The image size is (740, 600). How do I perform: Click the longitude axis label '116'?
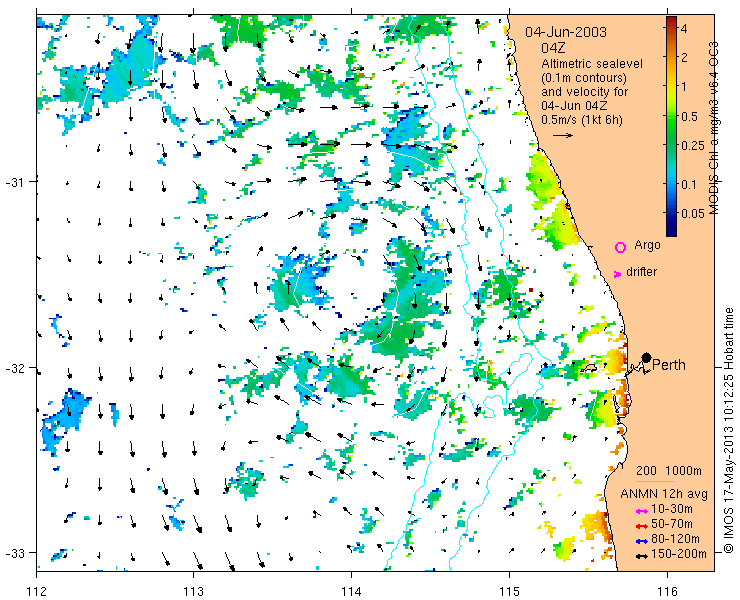pos(667,591)
